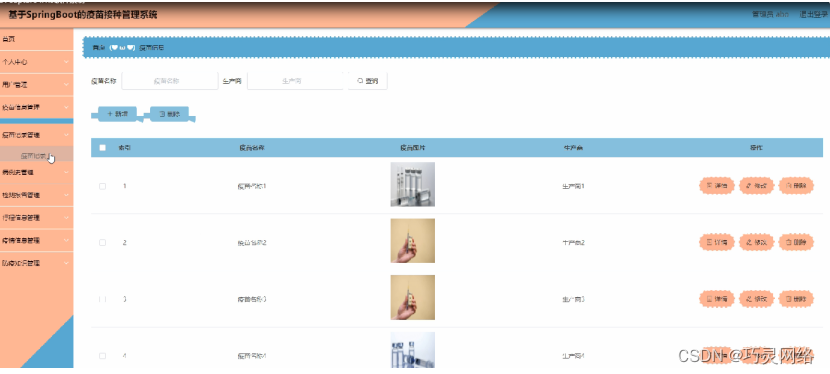Click the 修改 edit button for row 1

[756, 186]
